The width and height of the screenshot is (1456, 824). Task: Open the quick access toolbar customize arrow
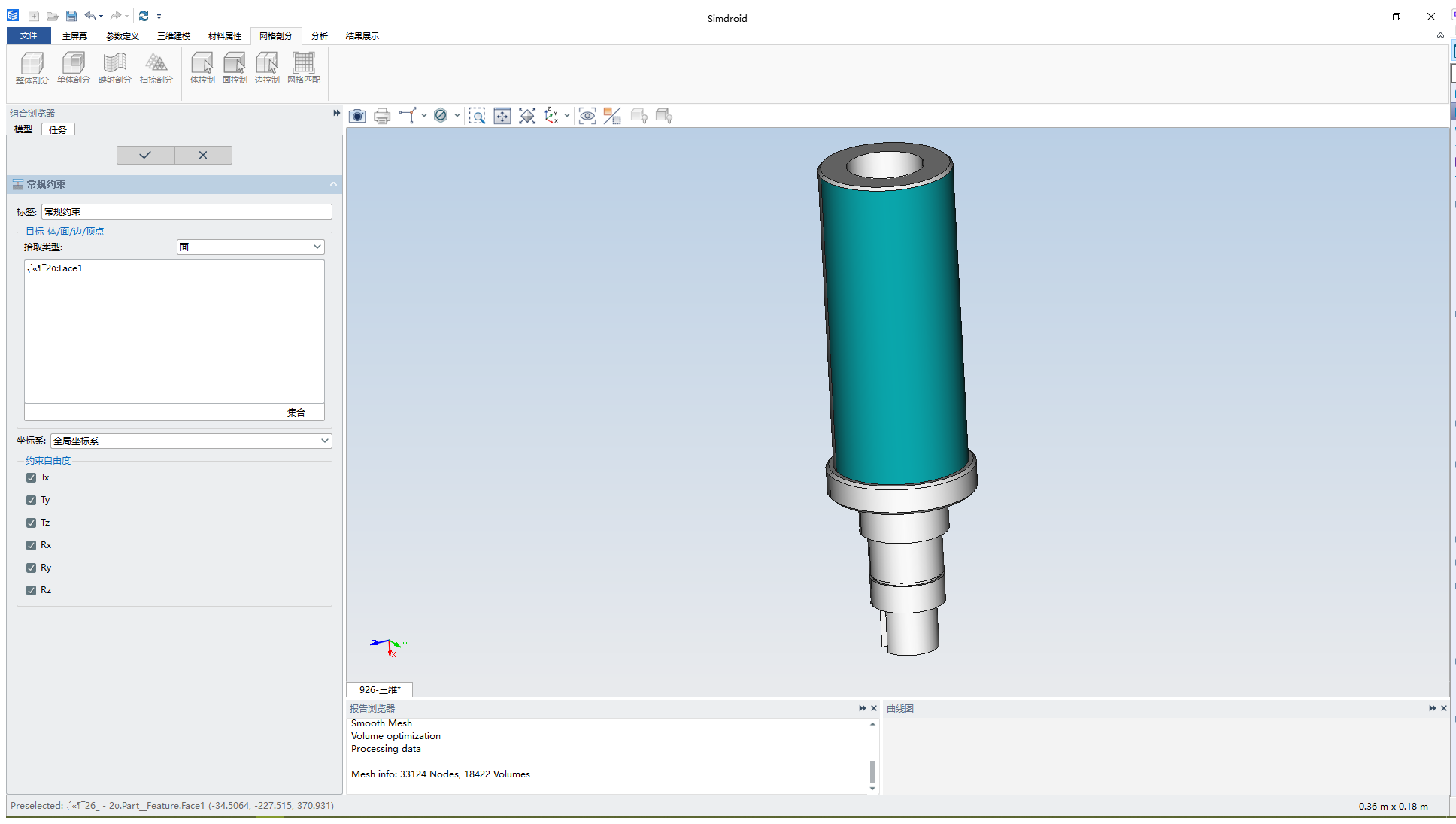pos(159,16)
